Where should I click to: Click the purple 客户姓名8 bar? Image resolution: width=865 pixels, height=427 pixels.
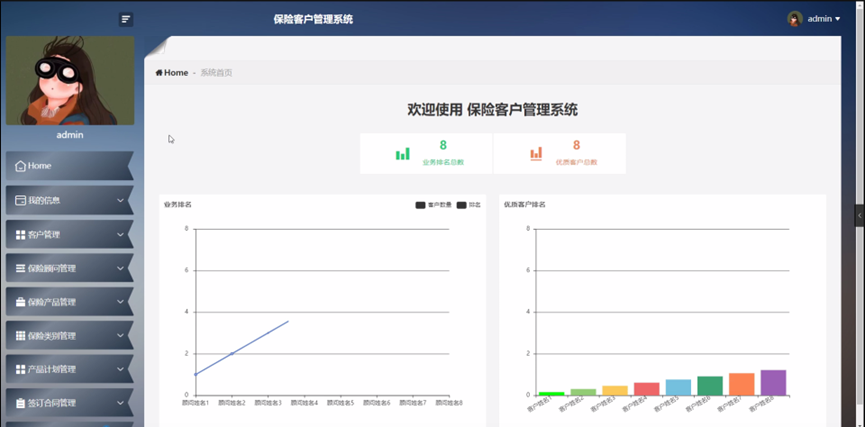point(773,383)
